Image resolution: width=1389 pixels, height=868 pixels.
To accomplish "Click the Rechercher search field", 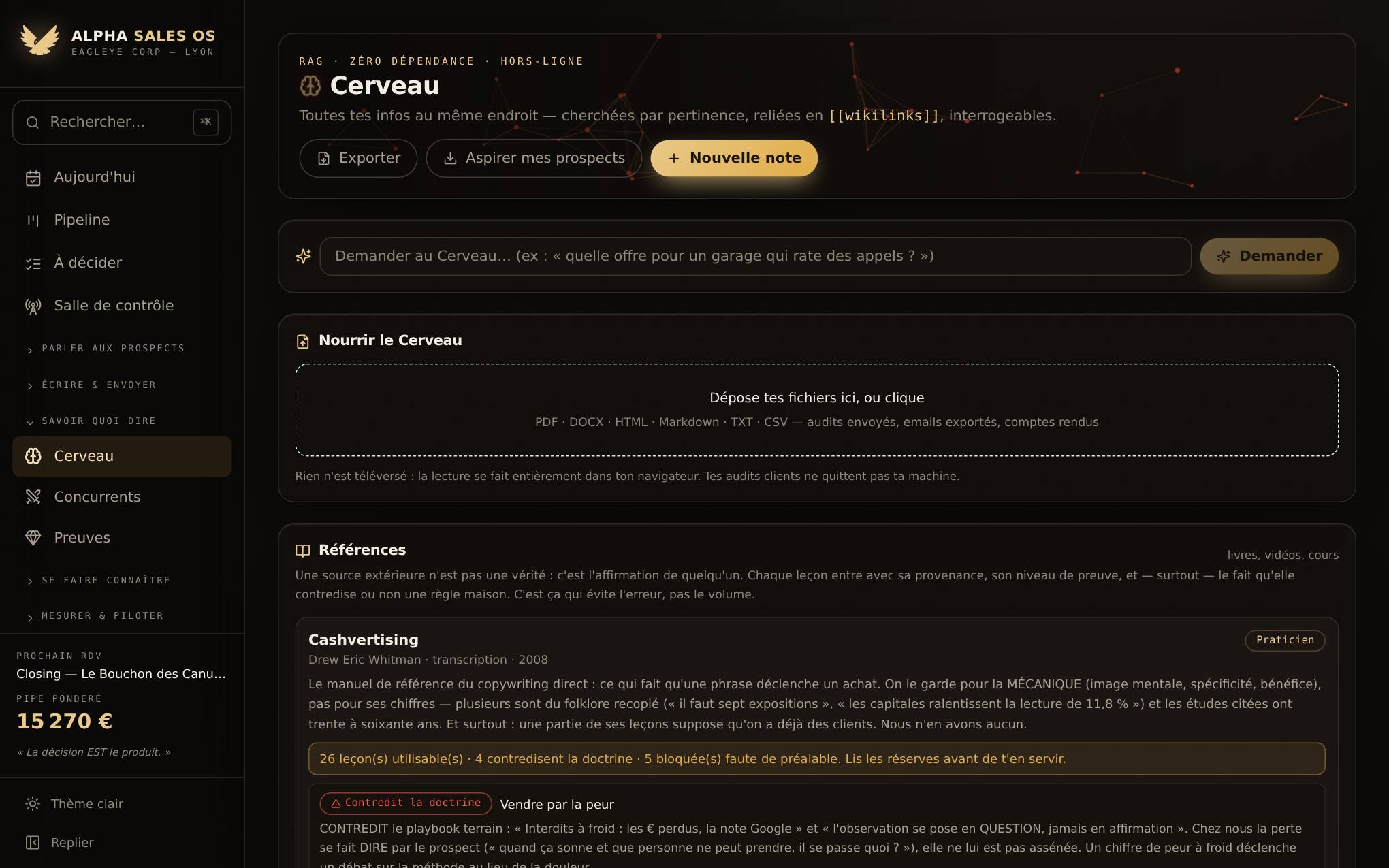I will click(122, 123).
